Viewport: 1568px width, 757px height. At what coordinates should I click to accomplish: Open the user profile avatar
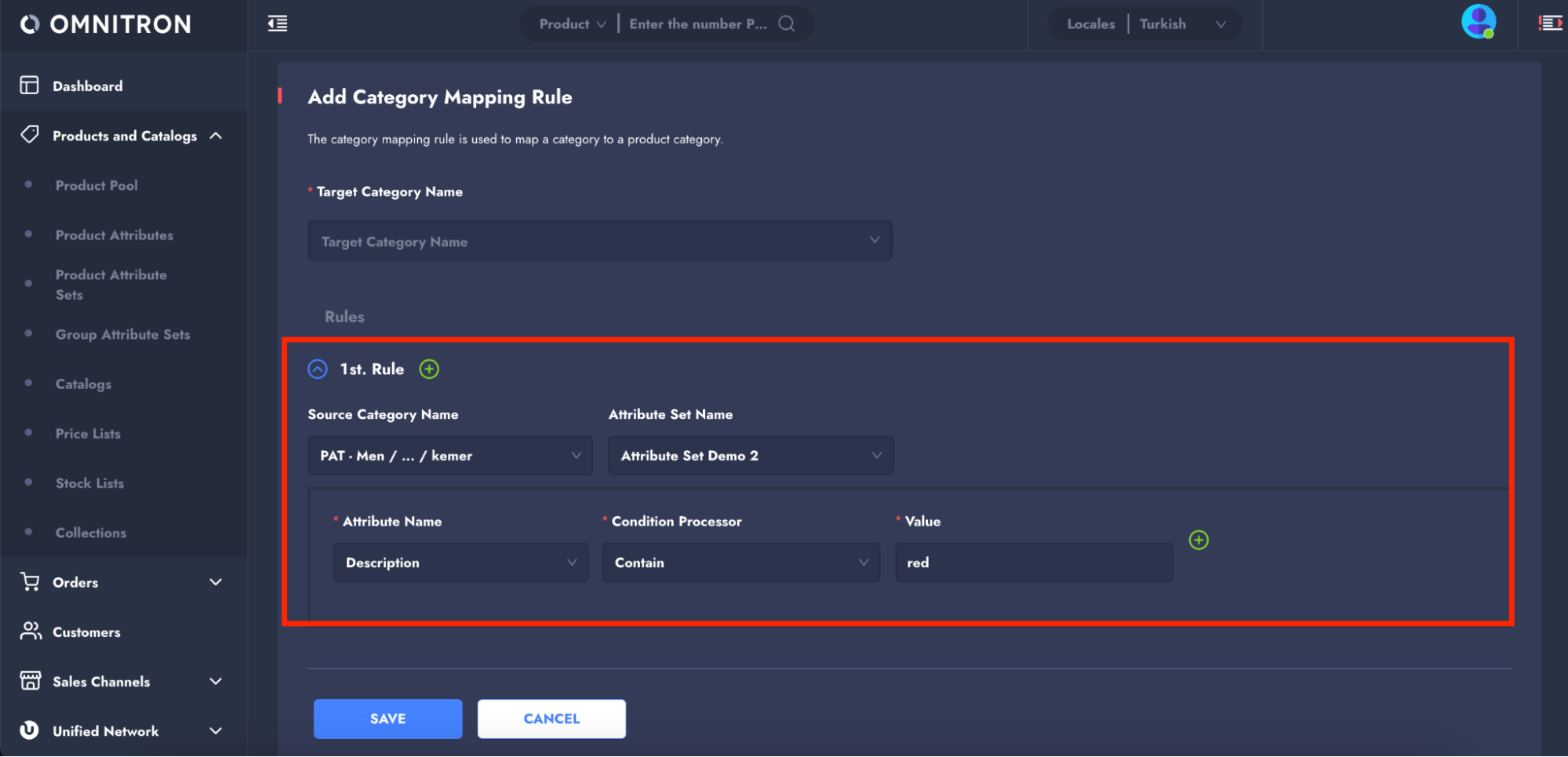[1478, 22]
